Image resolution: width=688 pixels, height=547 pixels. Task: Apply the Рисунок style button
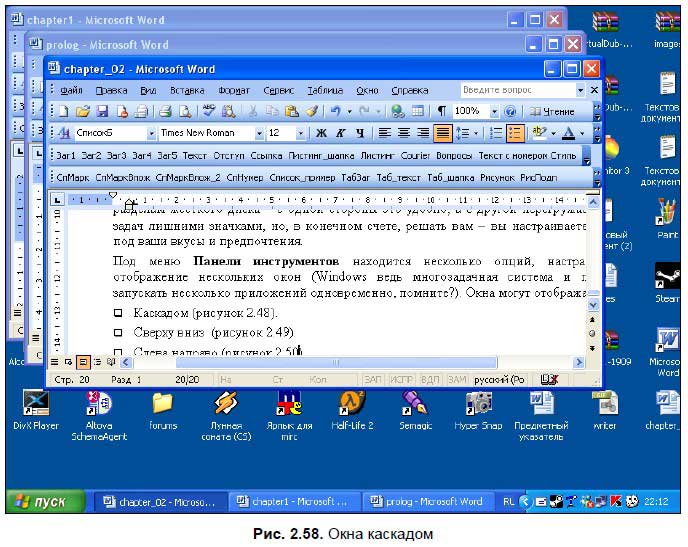click(x=497, y=178)
